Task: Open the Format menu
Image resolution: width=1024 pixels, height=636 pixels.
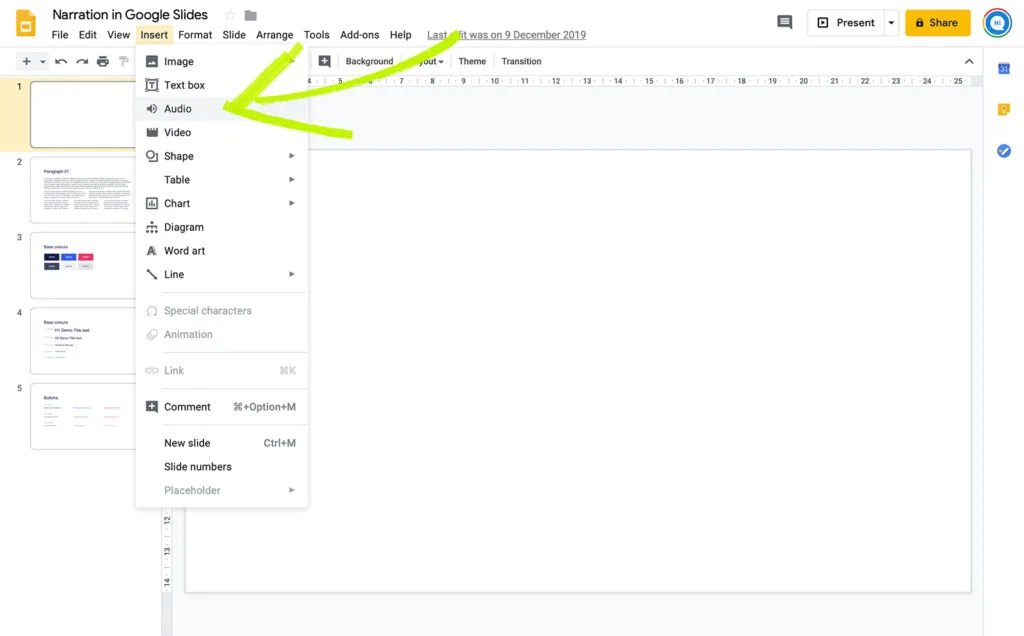Action: coord(195,35)
